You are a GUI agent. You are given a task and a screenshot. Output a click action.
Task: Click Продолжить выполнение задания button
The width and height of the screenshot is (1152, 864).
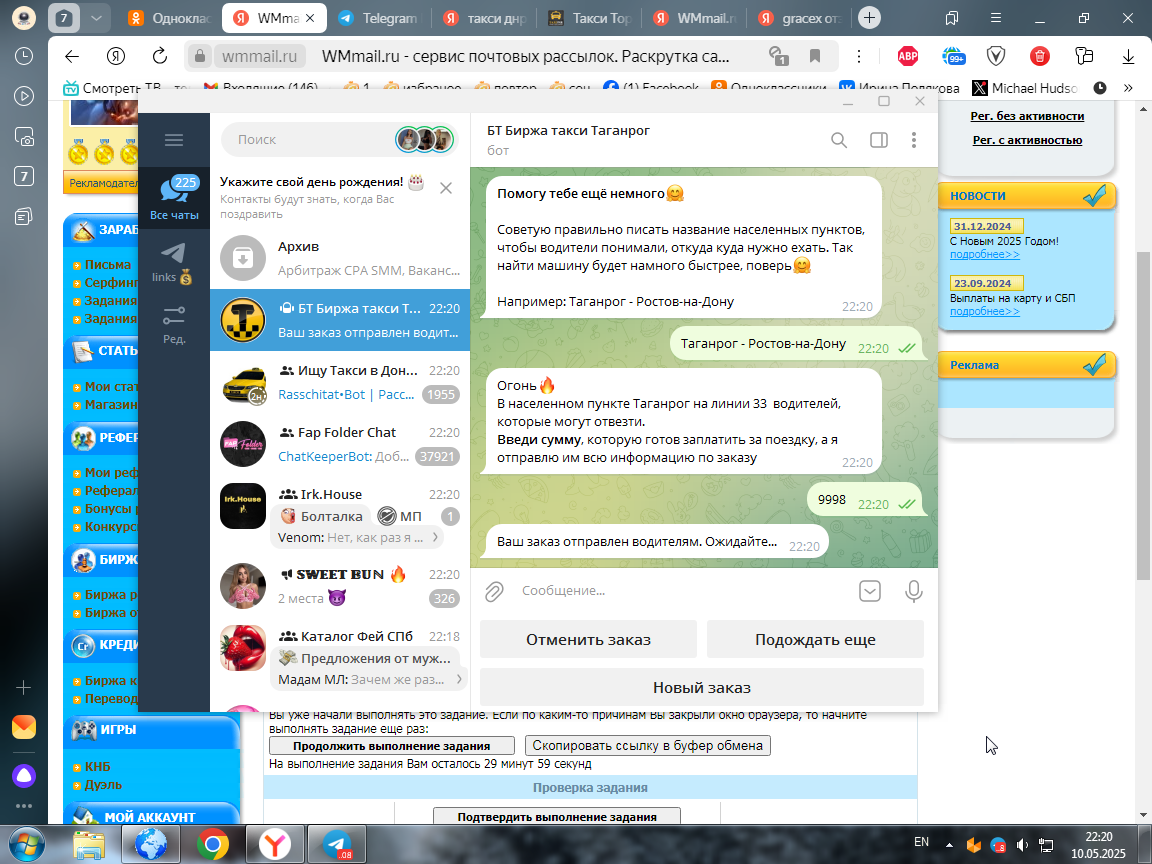point(392,746)
